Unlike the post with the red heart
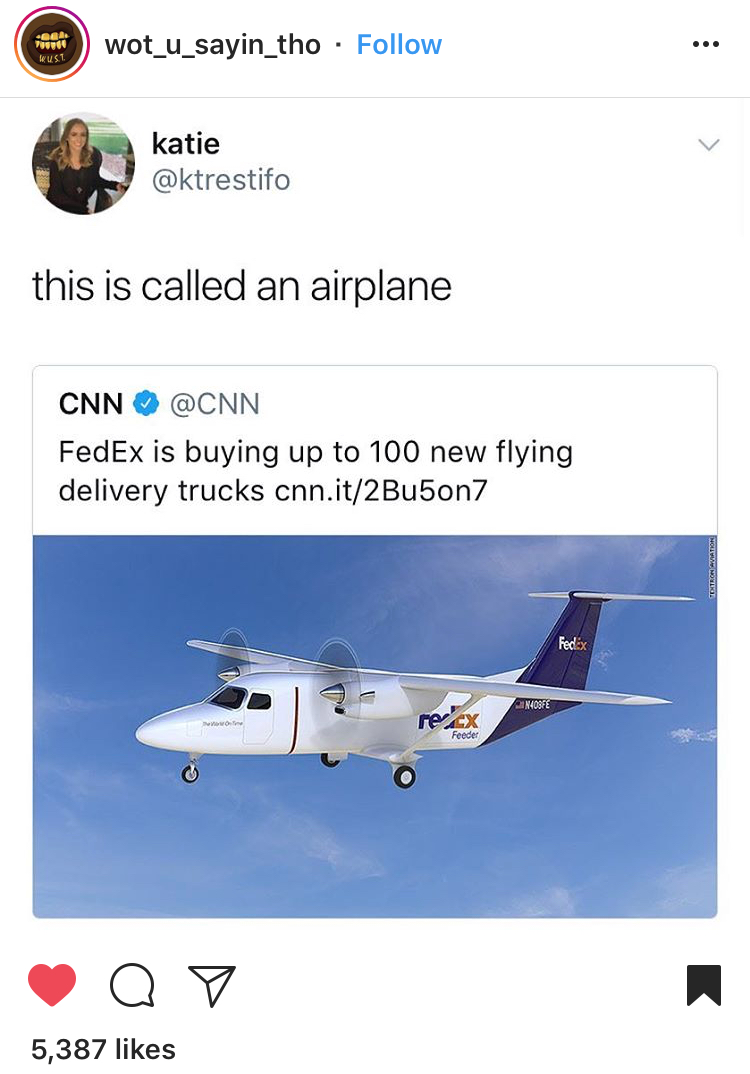This screenshot has width=750, height=1074. [52, 985]
